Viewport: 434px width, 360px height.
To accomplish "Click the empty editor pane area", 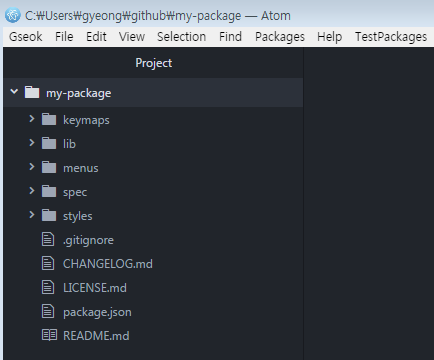I will 369,203.
